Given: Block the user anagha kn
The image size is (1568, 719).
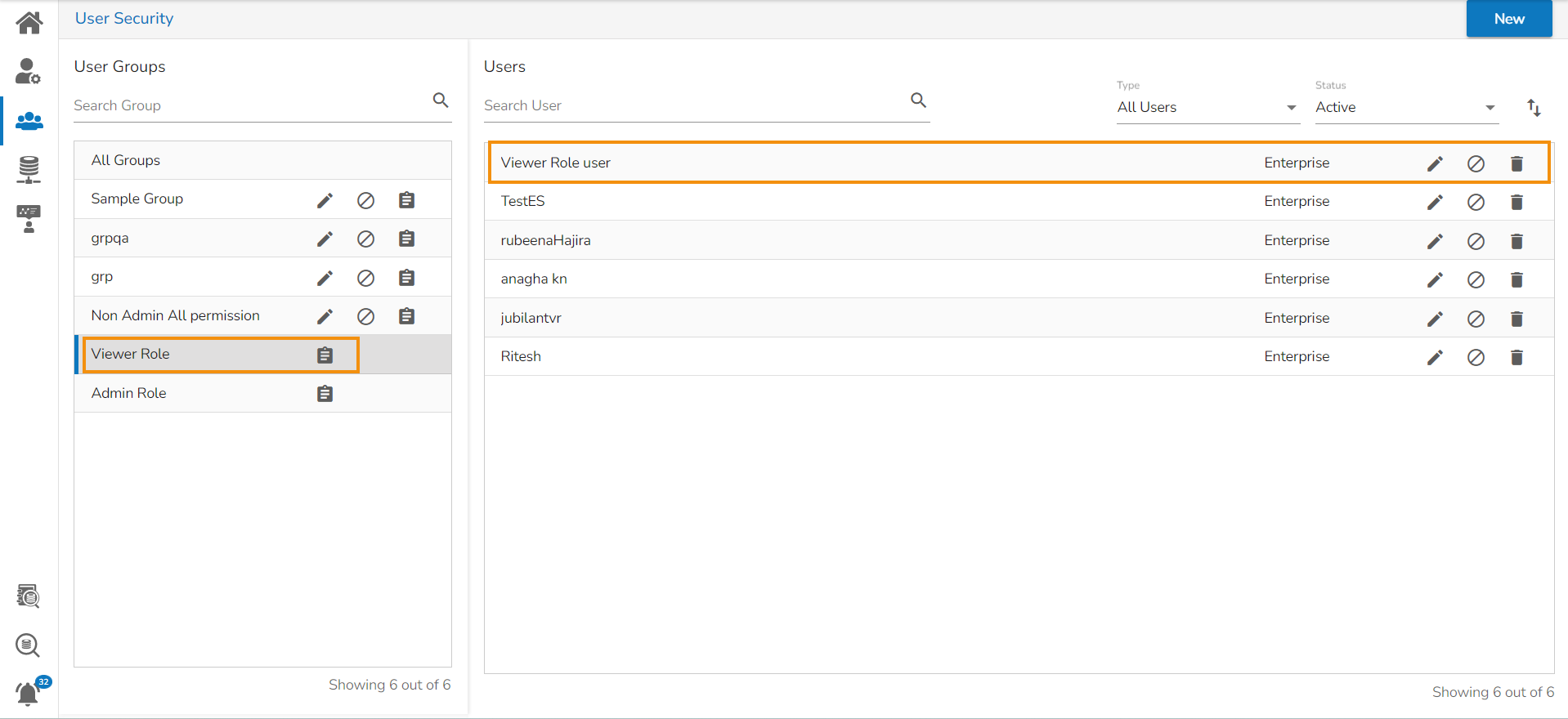Looking at the screenshot, I should pyautogui.click(x=1476, y=279).
